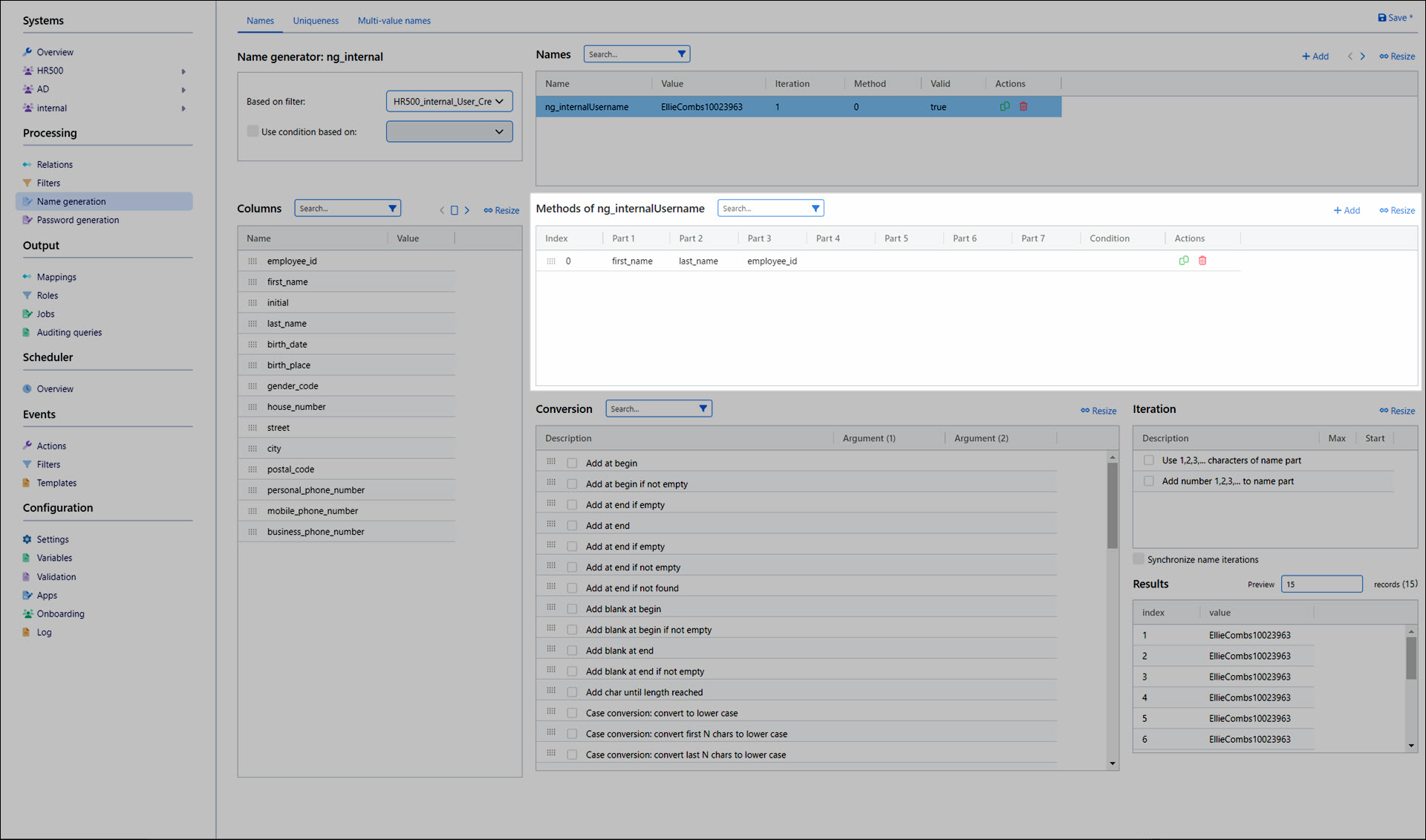Click the Columns search filter funnel icon

tap(392, 209)
